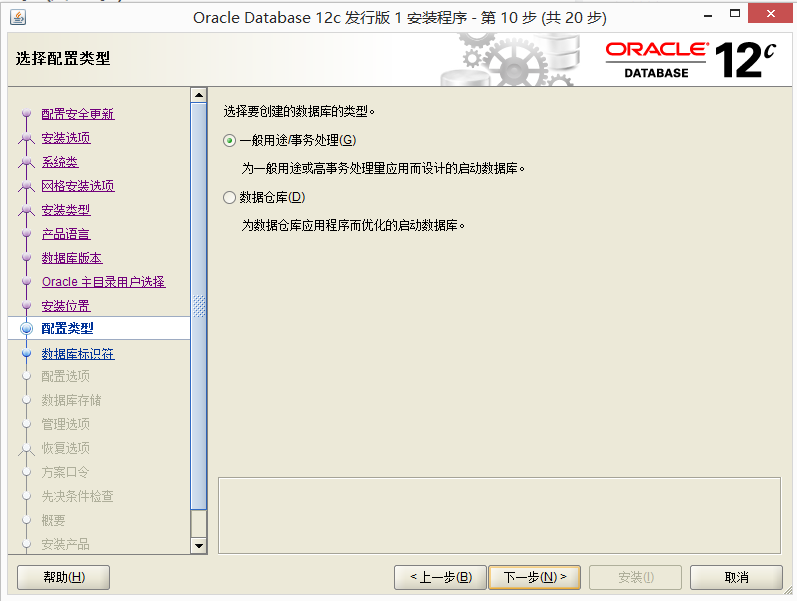Click the Java installer icon in title bar

[18, 17]
